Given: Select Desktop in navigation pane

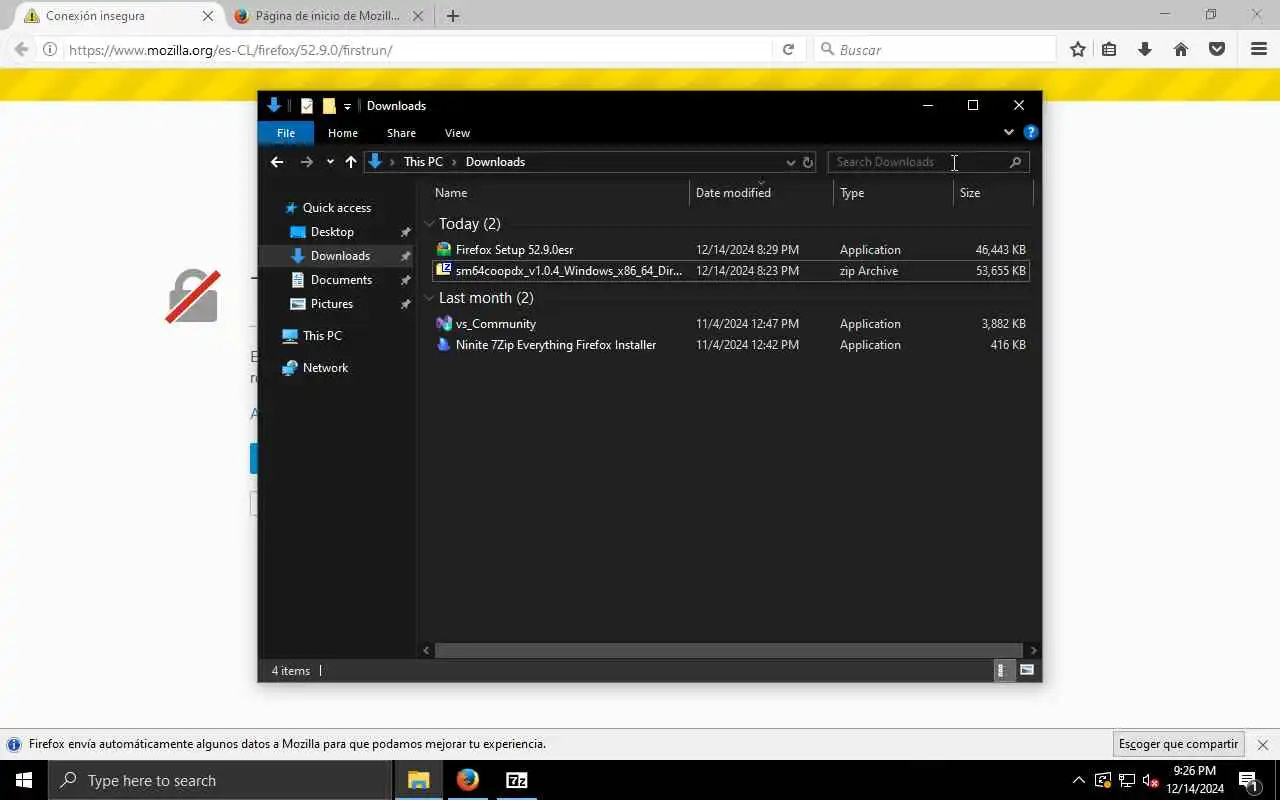Looking at the screenshot, I should pos(332,232).
